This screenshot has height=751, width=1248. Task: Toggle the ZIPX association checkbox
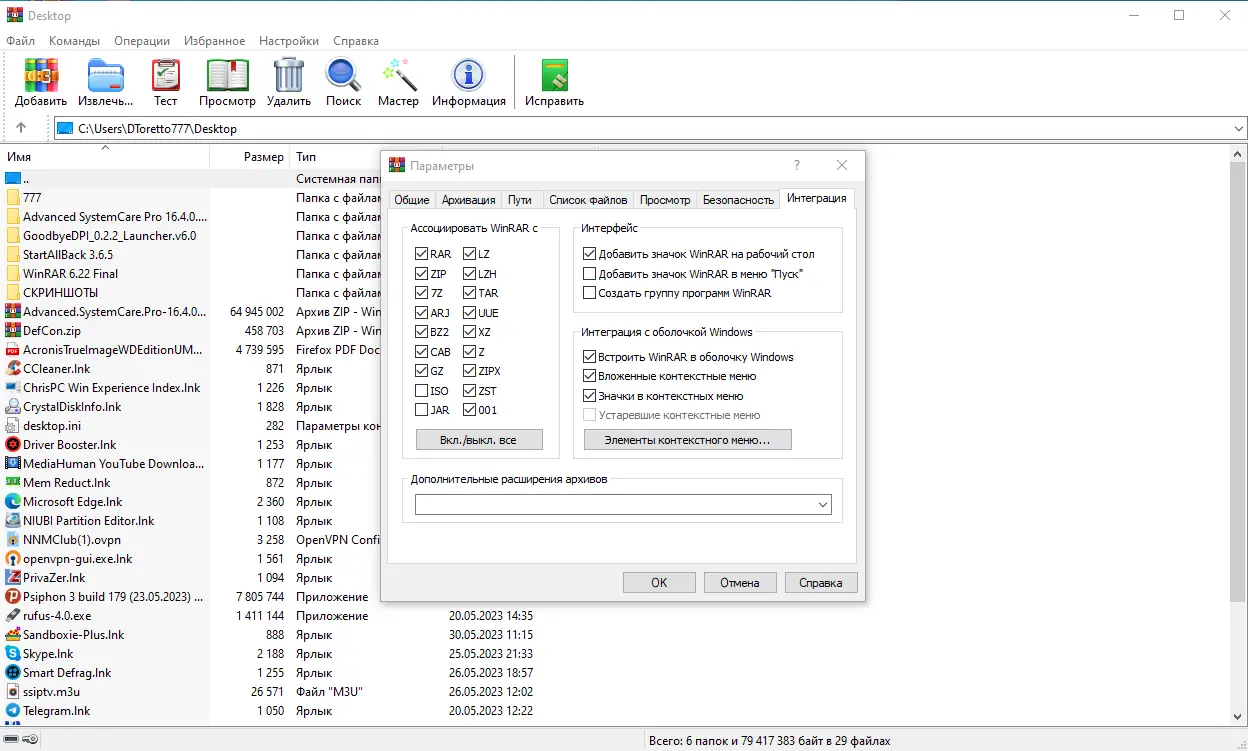pos(470,371)
